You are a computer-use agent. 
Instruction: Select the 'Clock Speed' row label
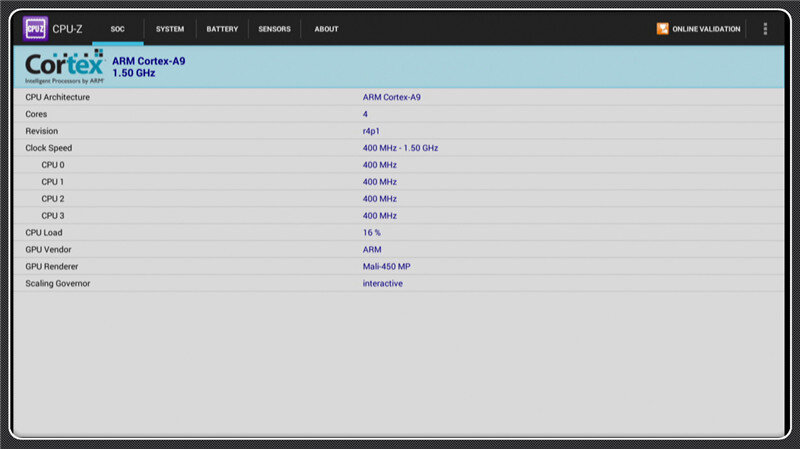[x=48, y=148]
